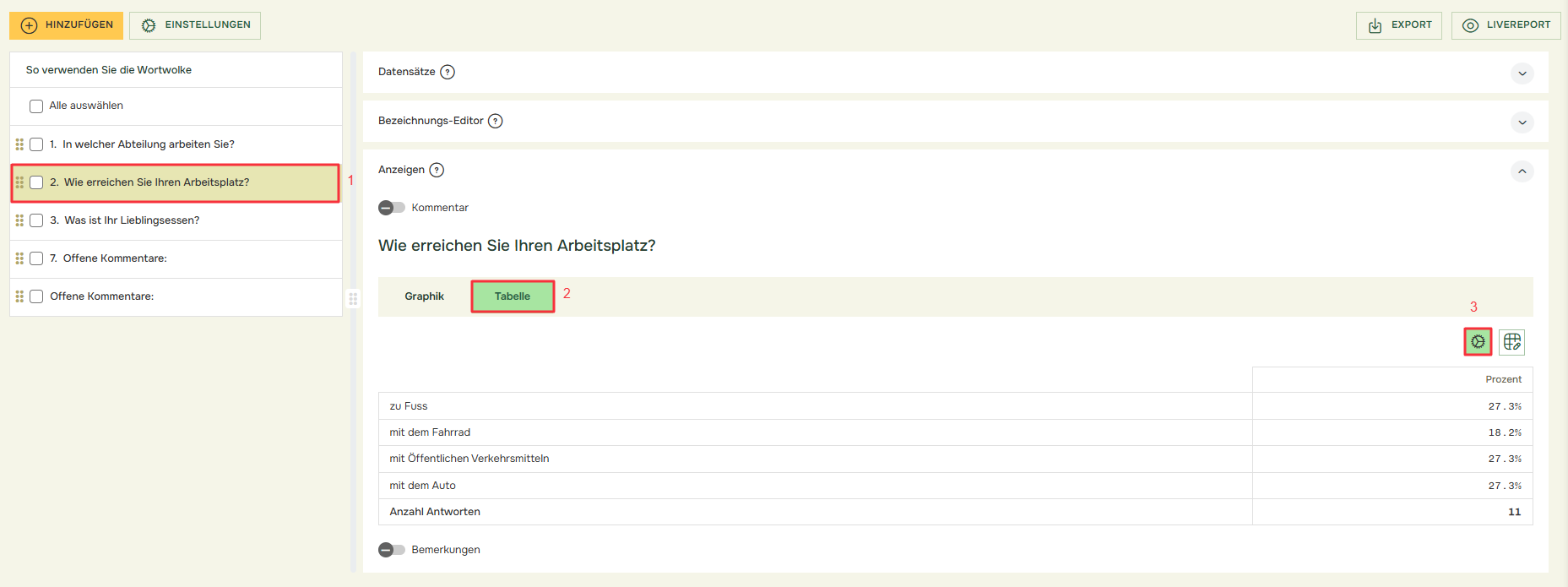Click help icon next to Datensätze
1568x587 pixels.
point(448,73)
